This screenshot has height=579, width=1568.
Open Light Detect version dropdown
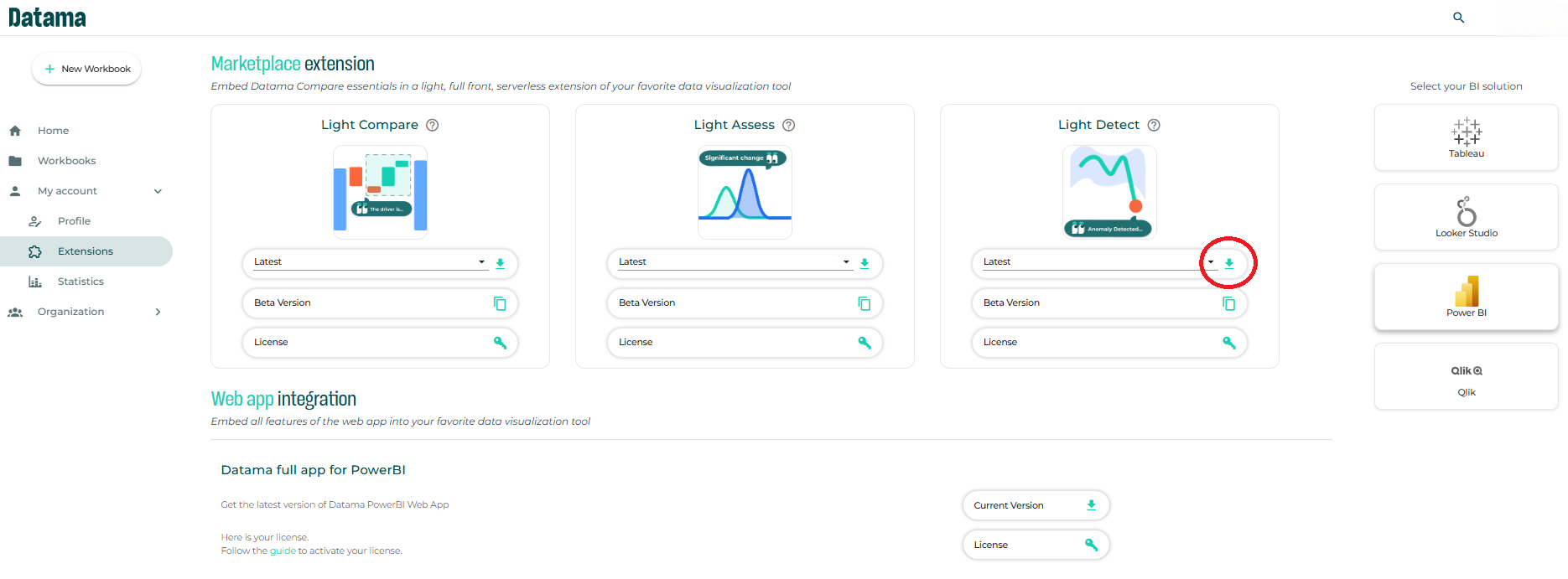pos(1099,262)
